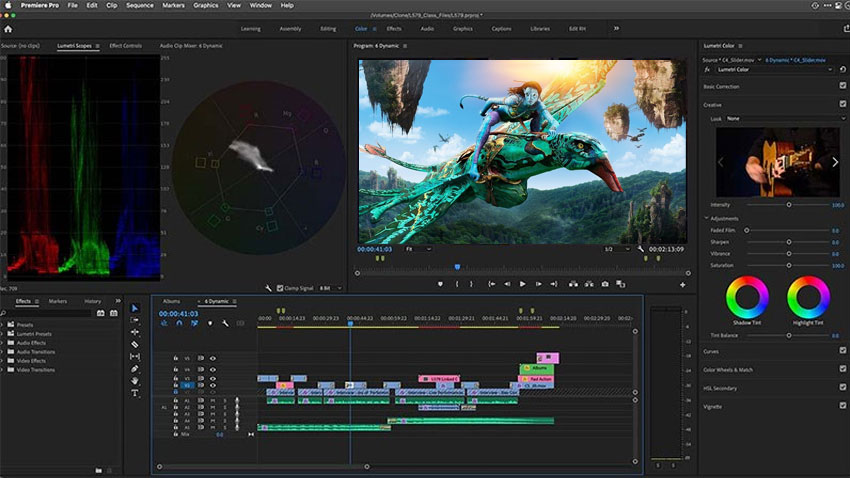Step back one frame
This screenshot has height=478, width=850.
pyautogui.click(x=507, y=284)
